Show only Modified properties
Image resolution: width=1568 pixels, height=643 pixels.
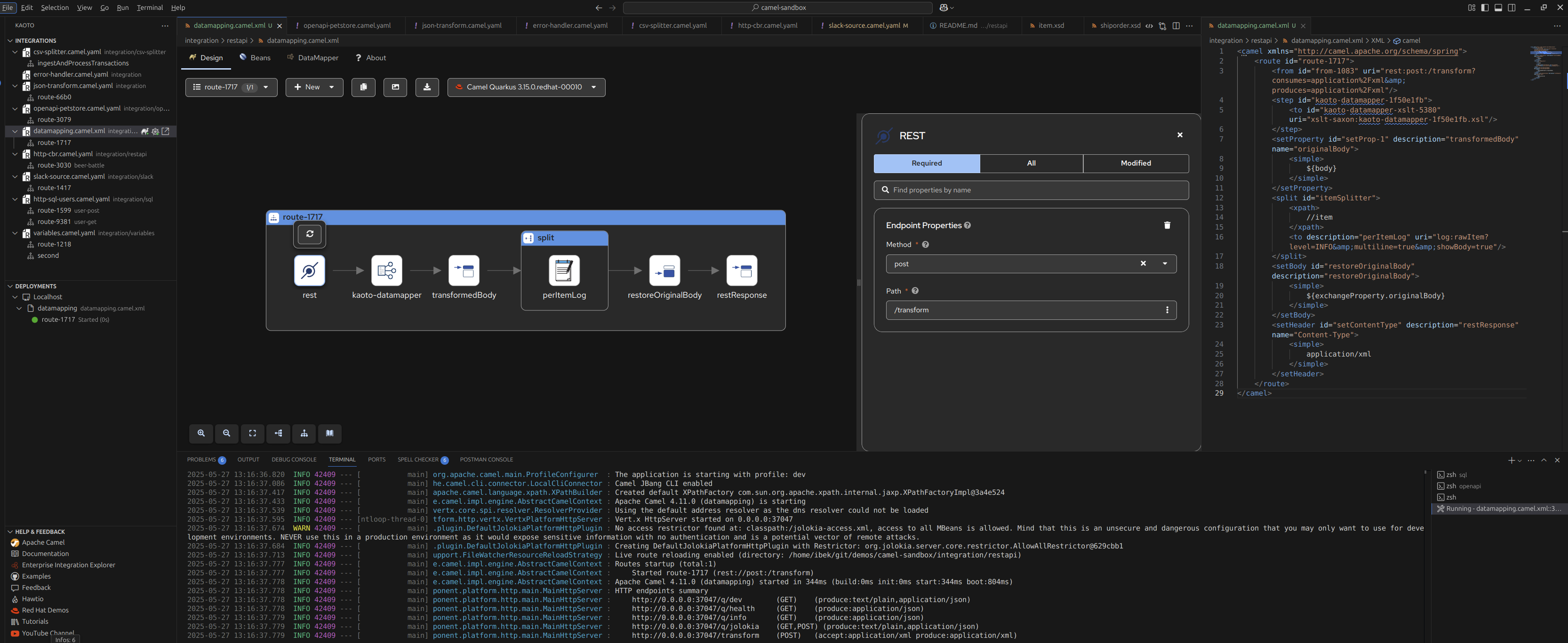click(1135, 163)
